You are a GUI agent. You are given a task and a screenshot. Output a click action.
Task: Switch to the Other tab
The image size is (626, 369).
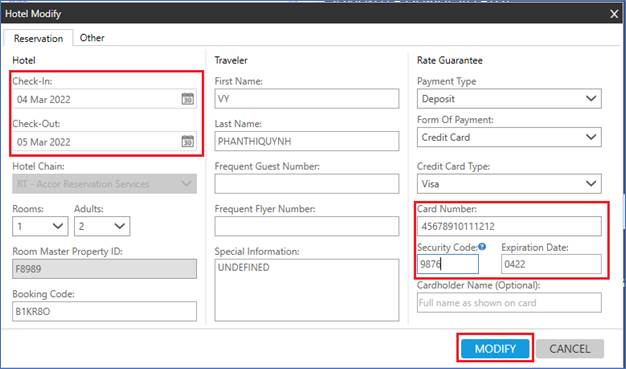[x=92, y=38]
